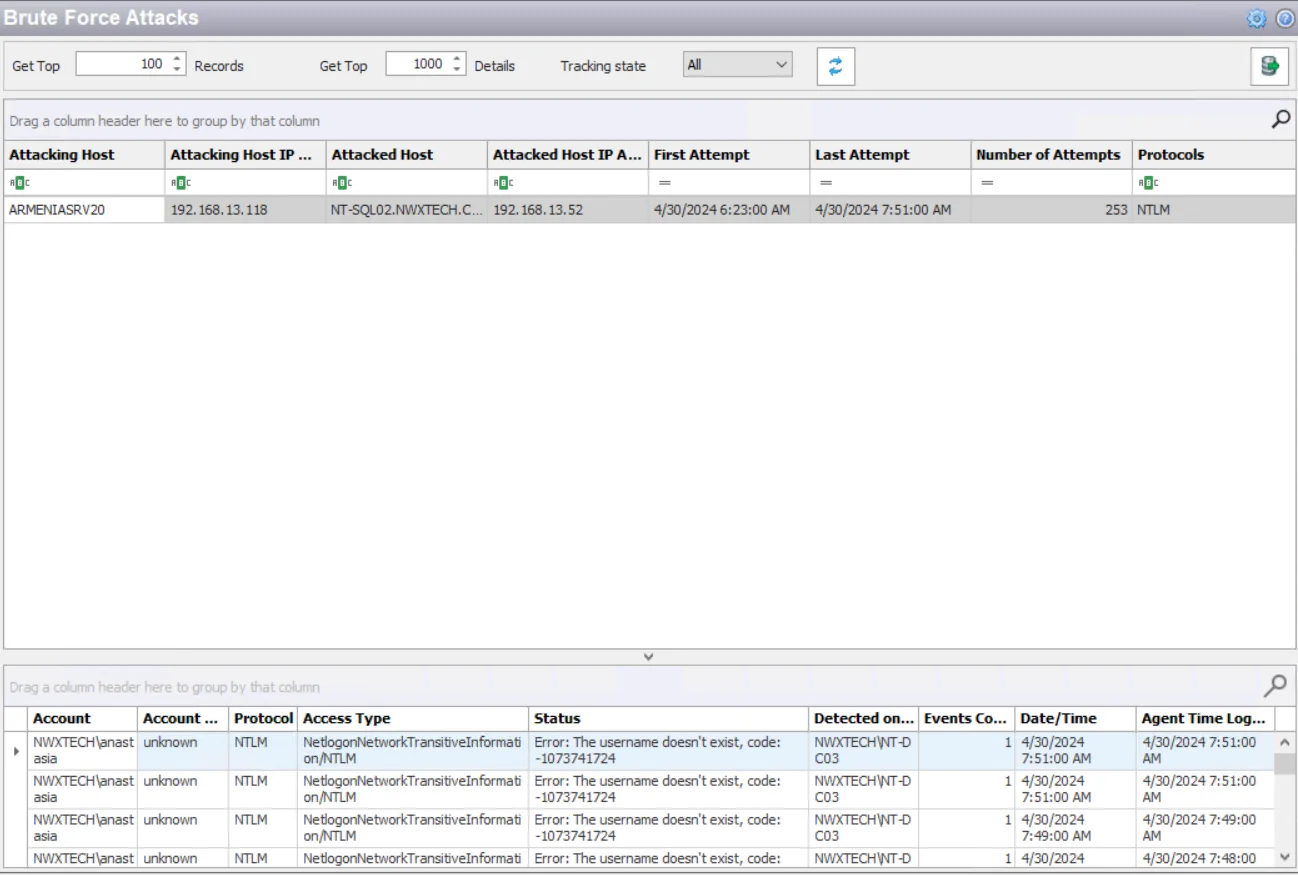The image size is (1298, 875).
Task: Open the help question mark icon
Action: click(1284, 18)
